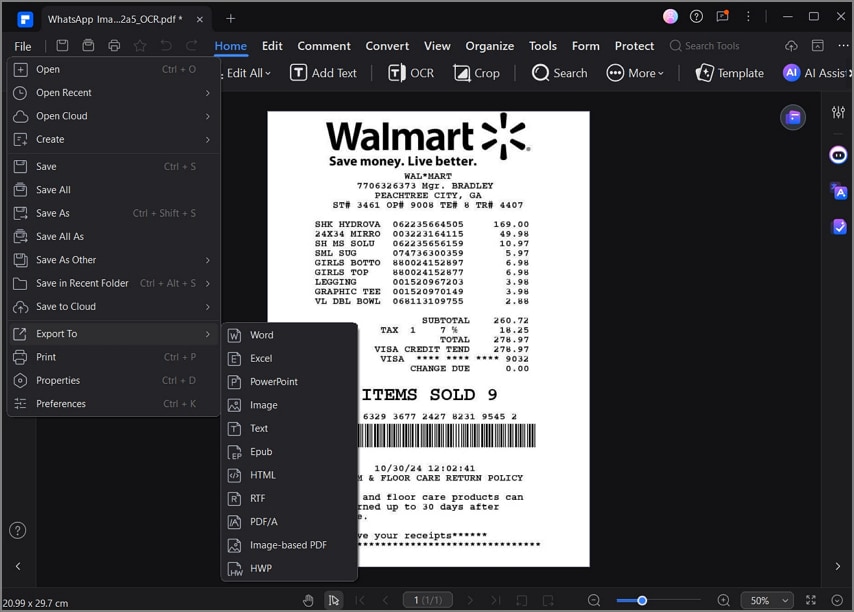
Task: Export the PDF to HTML
Action: 289,475
